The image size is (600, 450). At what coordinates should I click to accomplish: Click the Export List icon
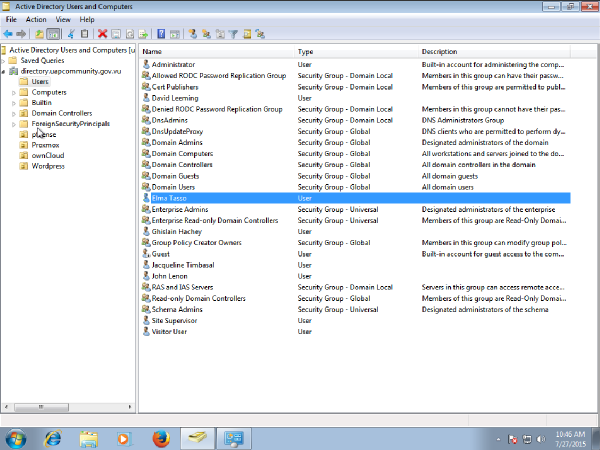tap(143, 34)
